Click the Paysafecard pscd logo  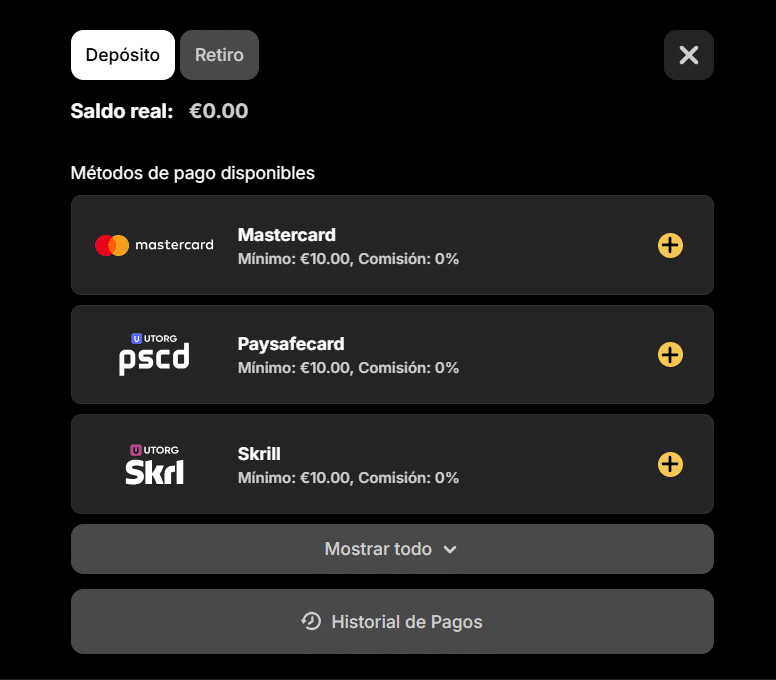(154, 354)
